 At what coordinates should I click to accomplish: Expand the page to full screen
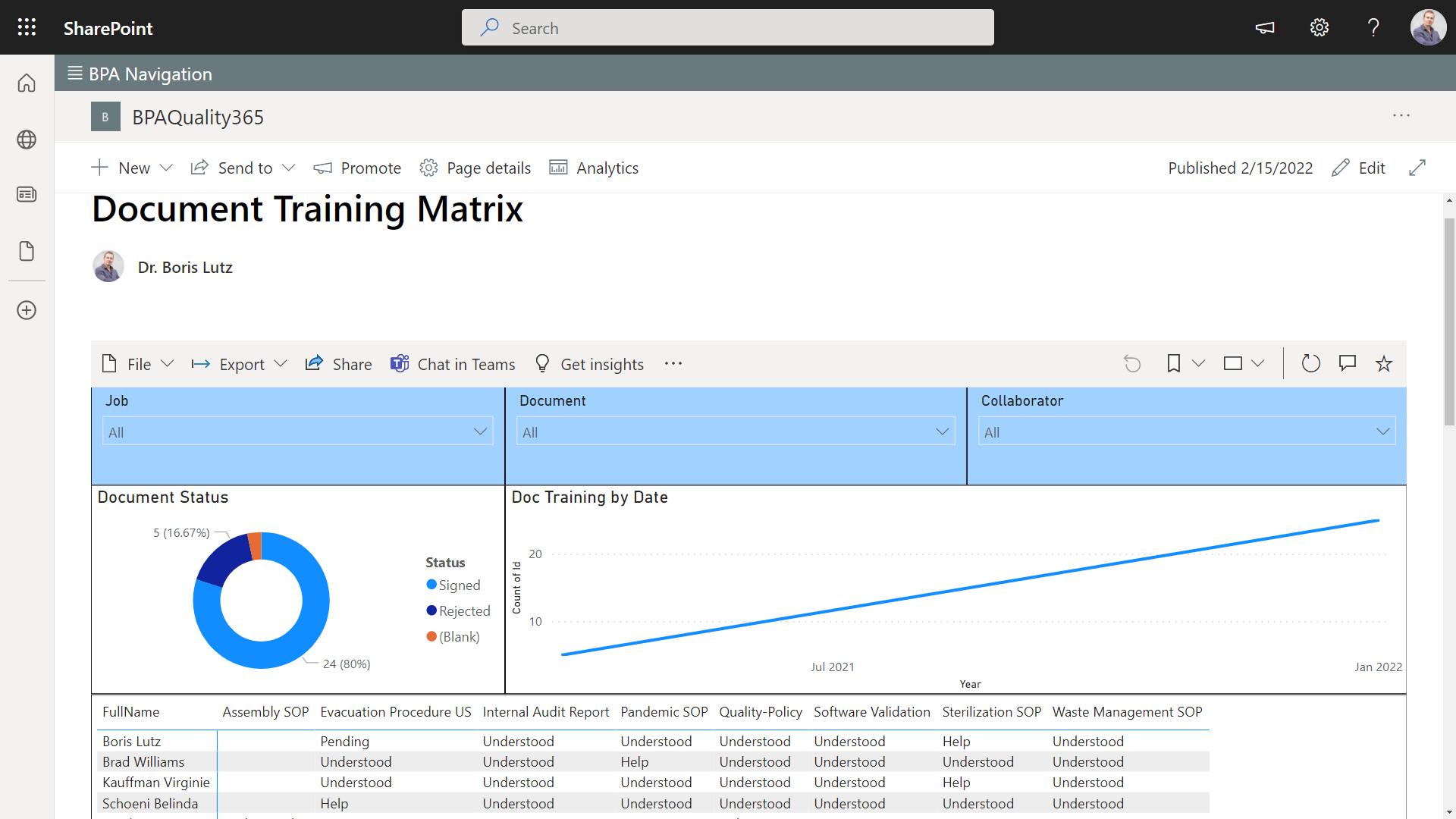(1417, 168)
